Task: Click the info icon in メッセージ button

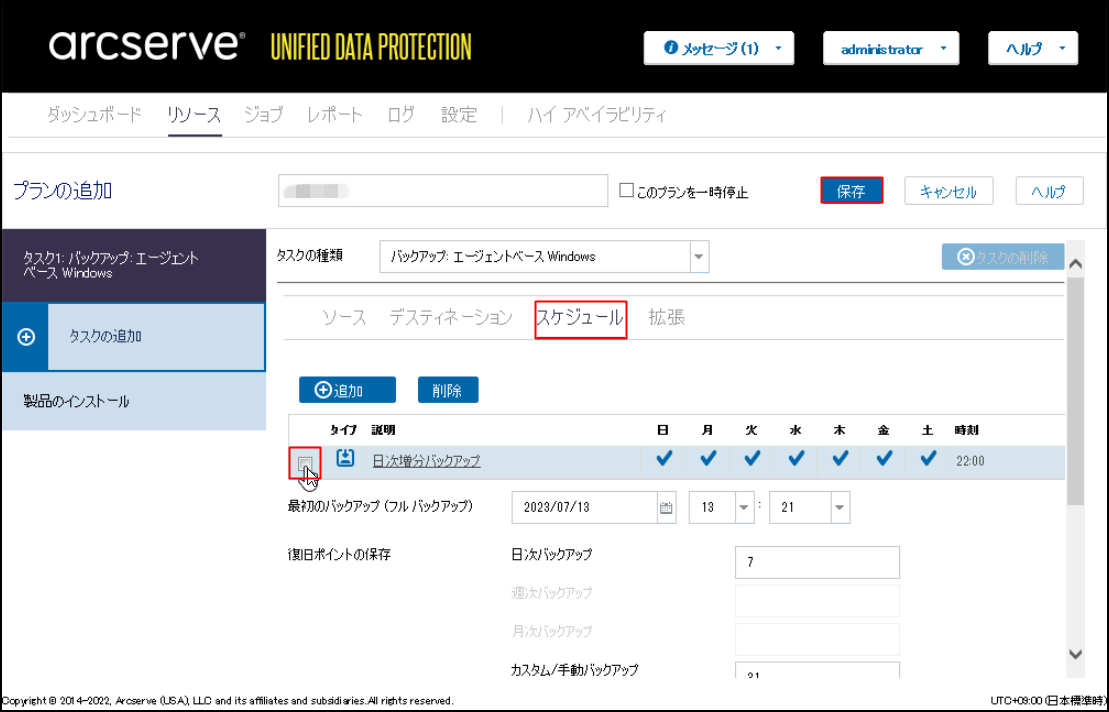Action: [671, 48]
